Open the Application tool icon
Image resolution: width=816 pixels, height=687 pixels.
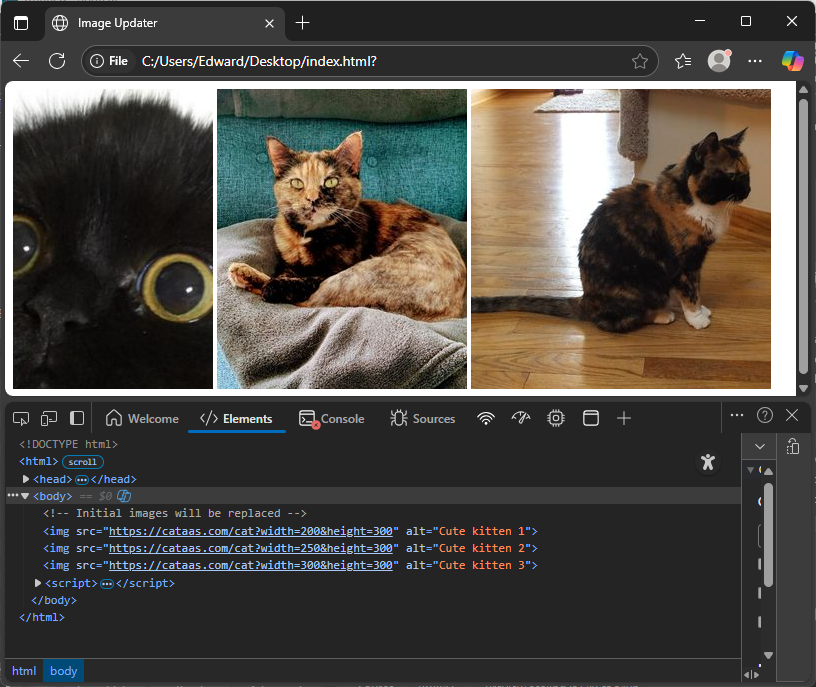pos(591,418)
